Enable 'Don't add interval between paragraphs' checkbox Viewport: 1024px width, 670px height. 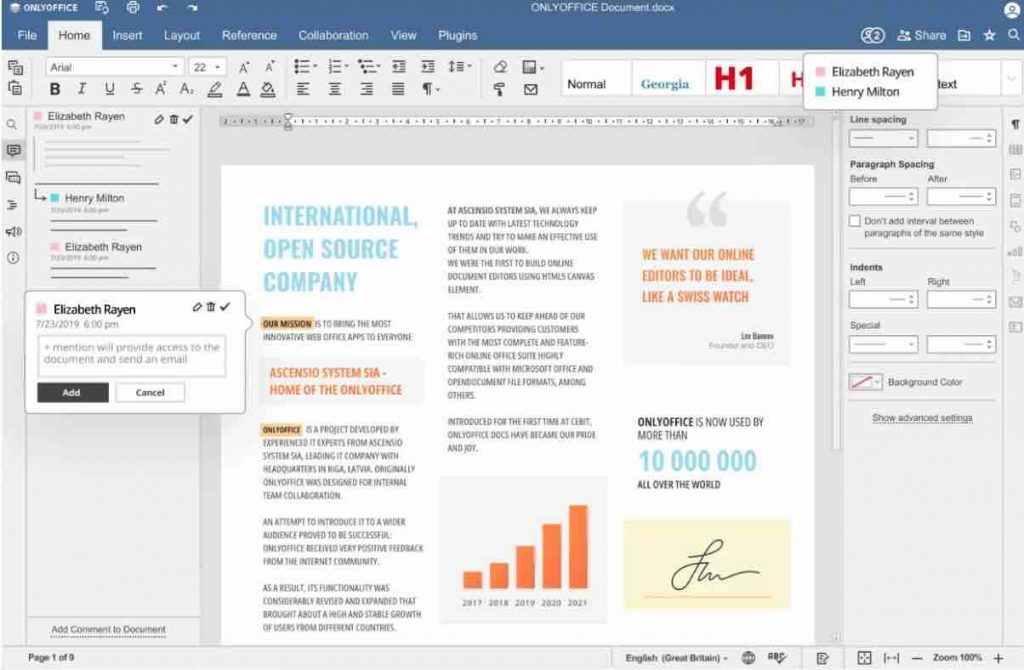coord(855,221)
